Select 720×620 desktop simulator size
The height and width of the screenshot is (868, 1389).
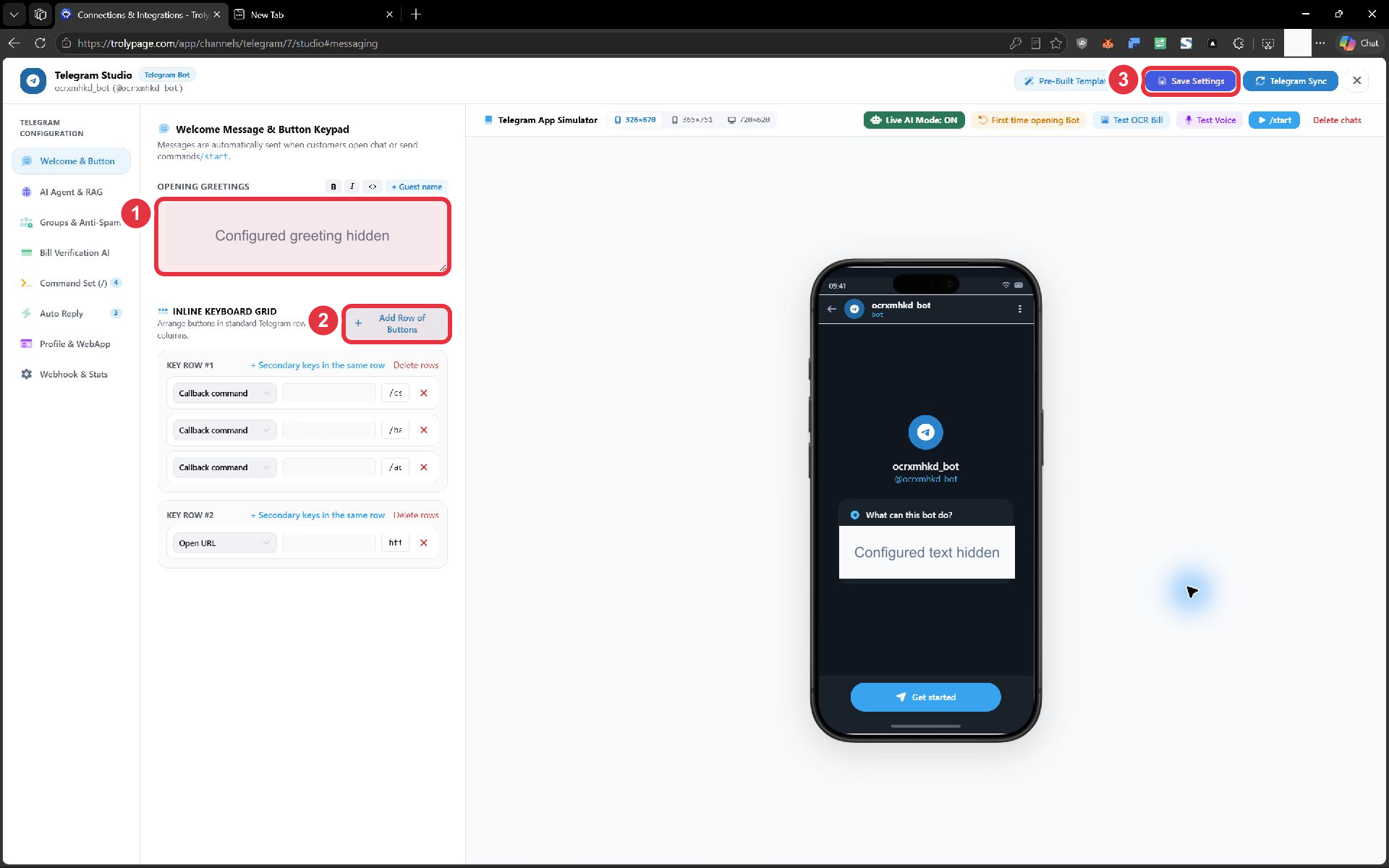[749, 120]
